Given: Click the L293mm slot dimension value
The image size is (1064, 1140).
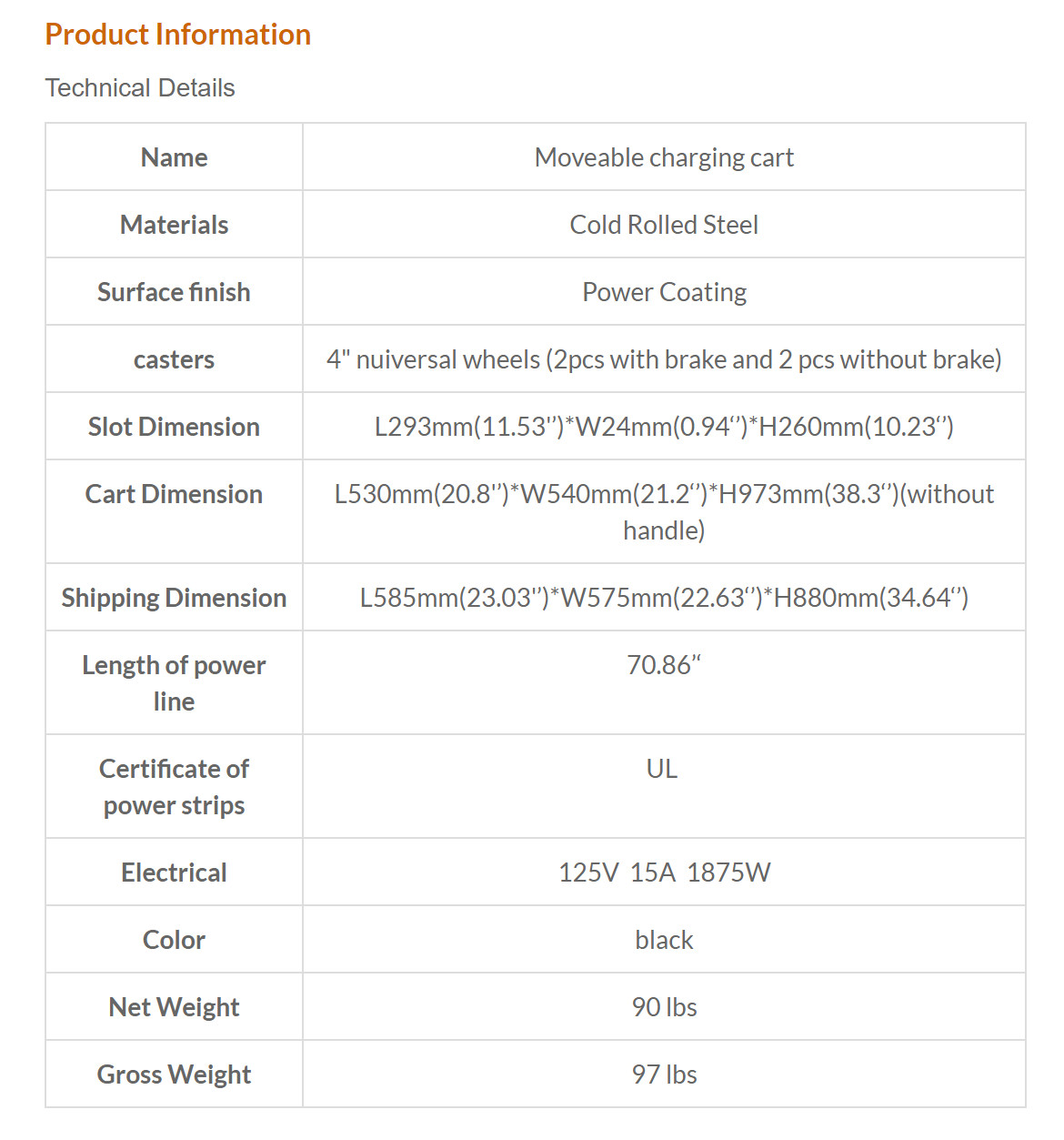Looking at the screenshot, I should point(664,427).
